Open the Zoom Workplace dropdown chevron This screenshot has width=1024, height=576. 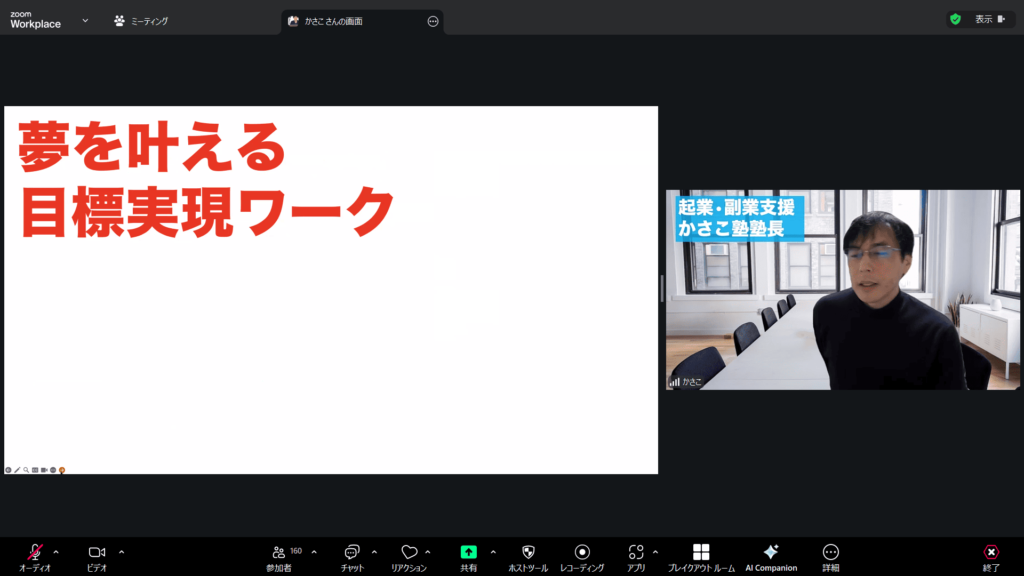[85, 20]
